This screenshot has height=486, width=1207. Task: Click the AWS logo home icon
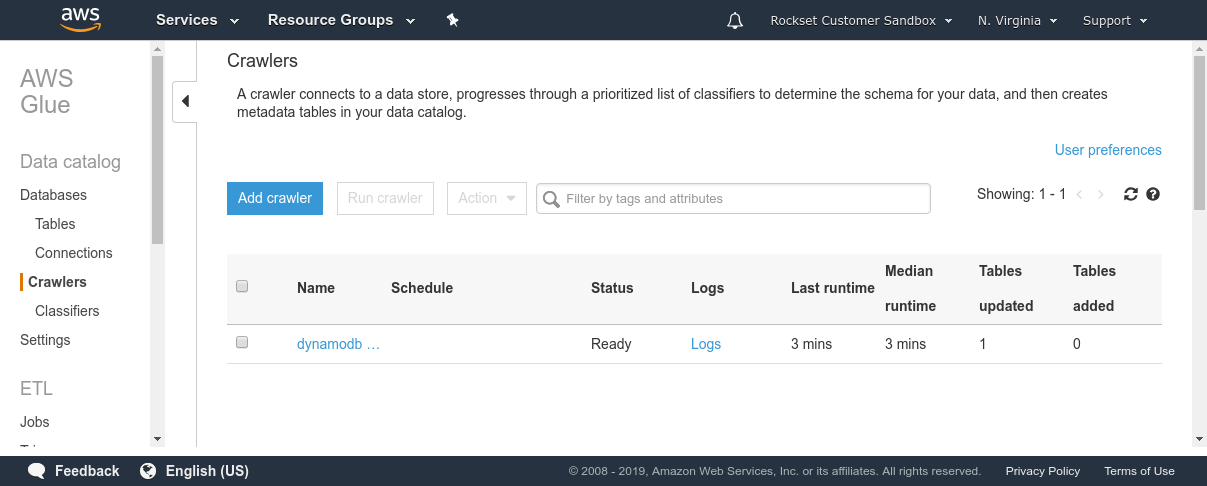click(x=80, y=19)
